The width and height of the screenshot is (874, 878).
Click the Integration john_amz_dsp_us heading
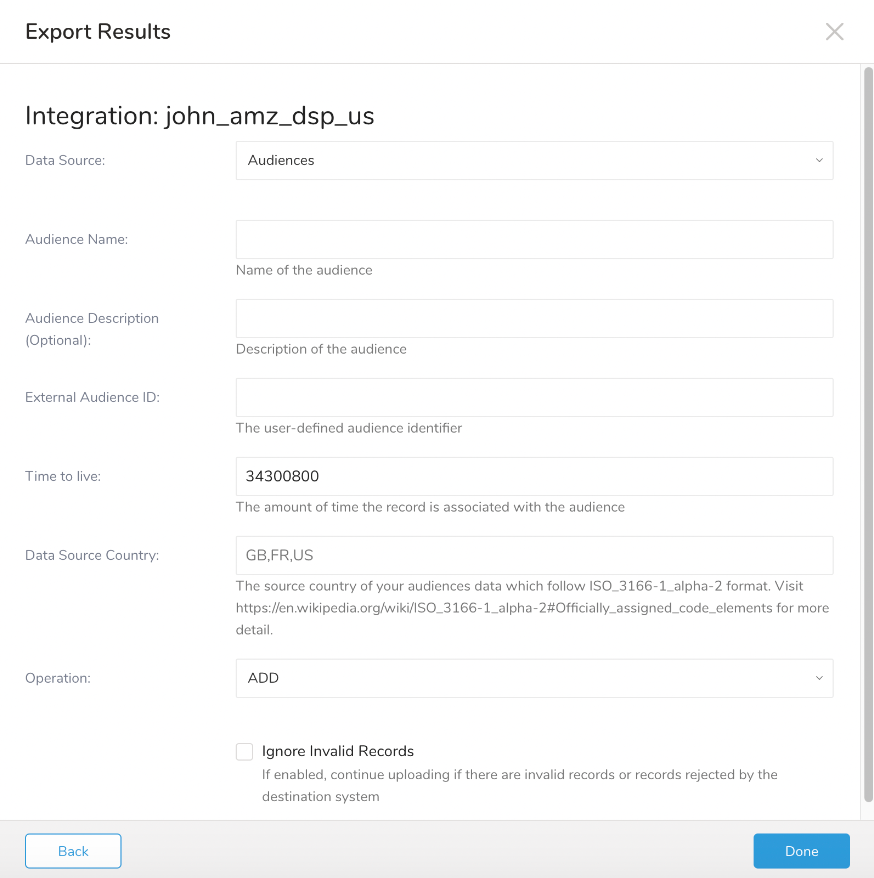pos(200,116)
